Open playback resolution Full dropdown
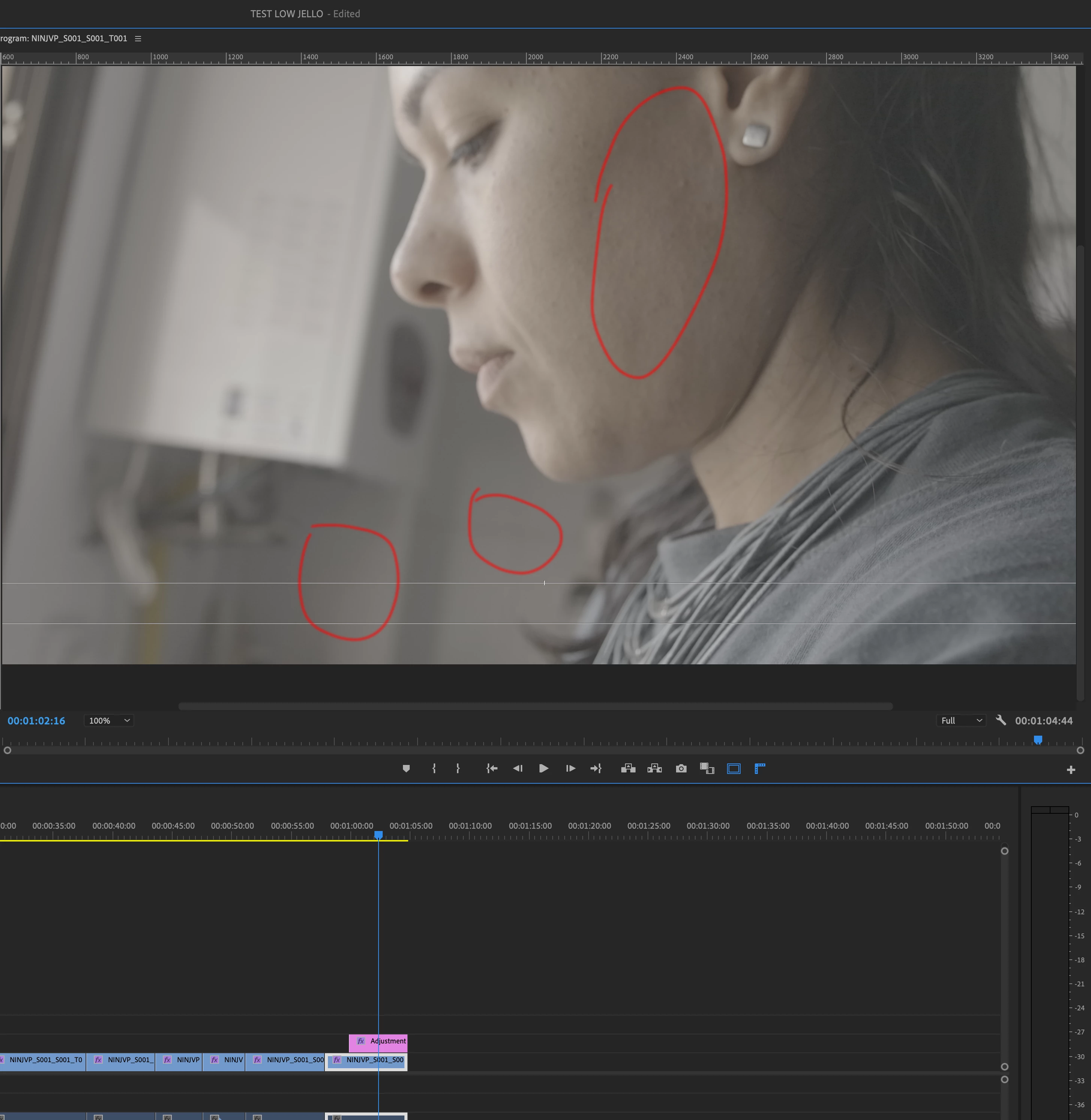Screen dimensions: 1091x1120 (961, 721)
